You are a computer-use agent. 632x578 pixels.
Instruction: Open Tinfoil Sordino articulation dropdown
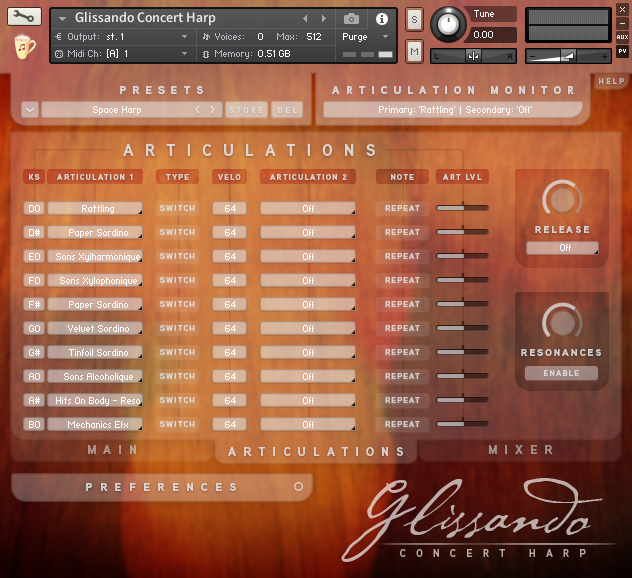coord(95,352)
